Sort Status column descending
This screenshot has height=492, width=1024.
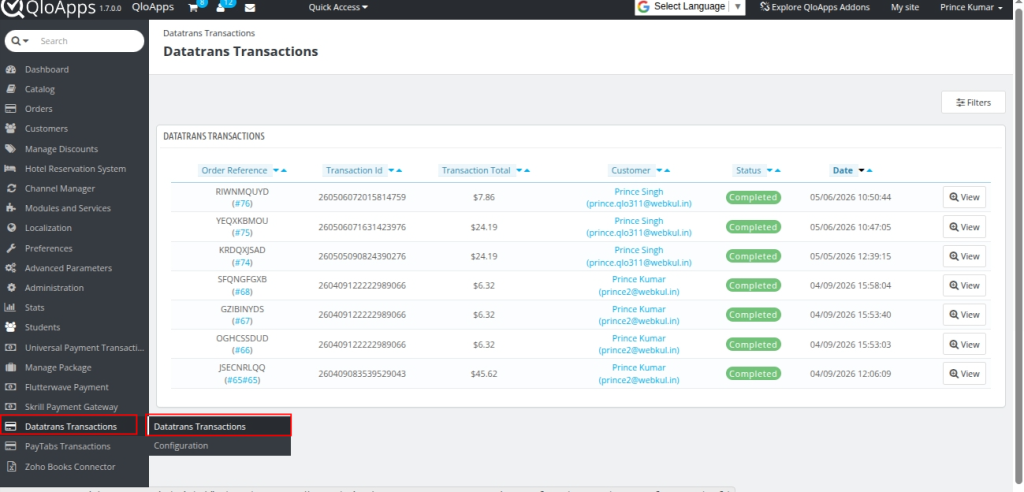click(x=770, y=171)
